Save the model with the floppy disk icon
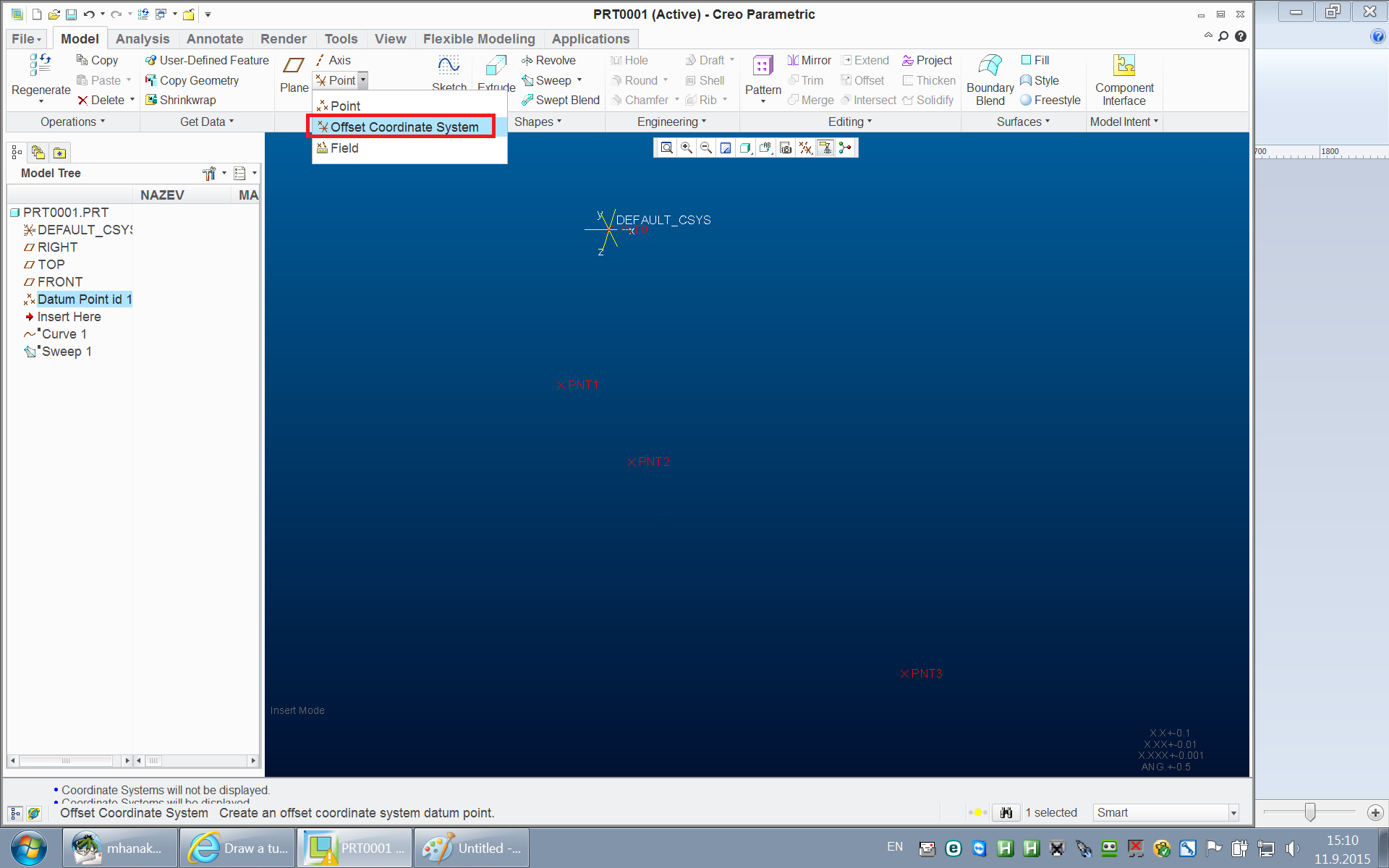 (x=71, y=14)
